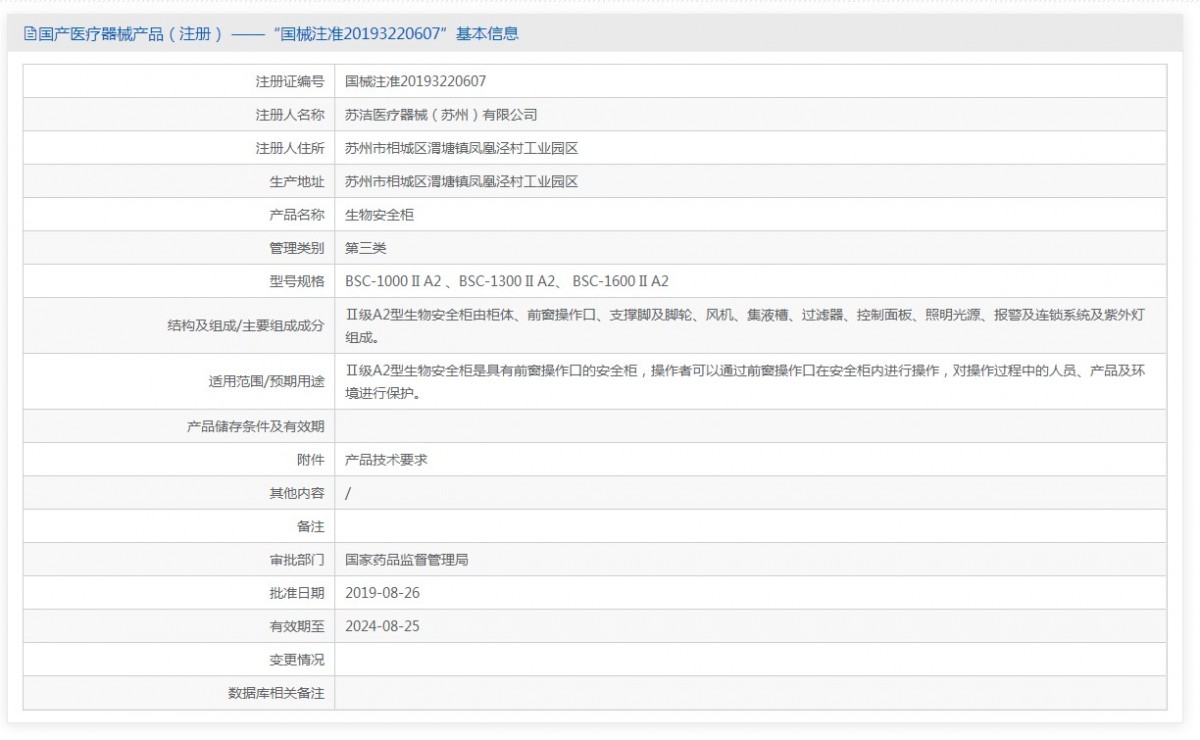This screenshot has height=740, width=1200.
Task: Click the 生产地址 label
Action: 297,181
